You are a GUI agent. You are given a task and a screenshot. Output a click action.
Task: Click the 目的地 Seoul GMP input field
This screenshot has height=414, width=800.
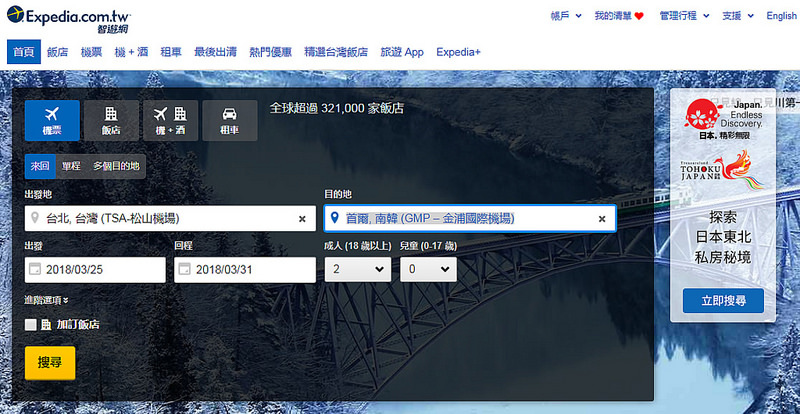(x=470, y=218)
